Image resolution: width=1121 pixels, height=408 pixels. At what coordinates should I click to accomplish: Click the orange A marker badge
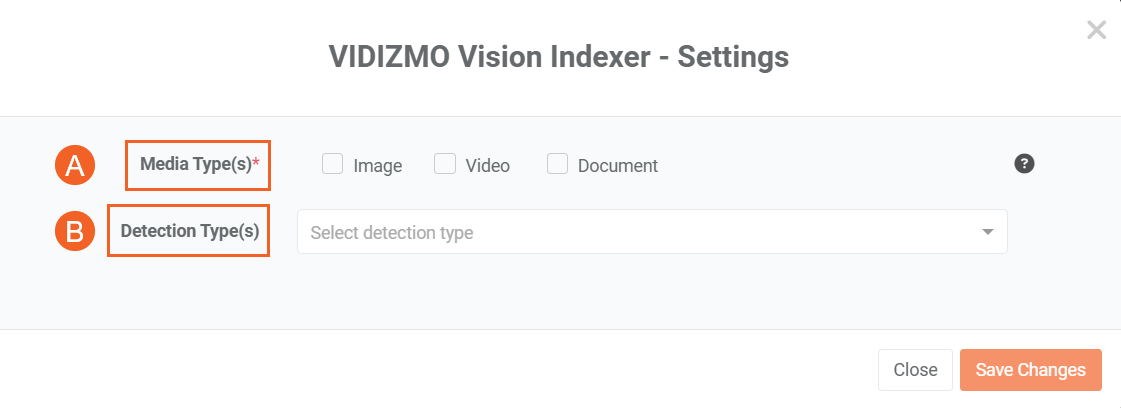(x=74, y=166)
